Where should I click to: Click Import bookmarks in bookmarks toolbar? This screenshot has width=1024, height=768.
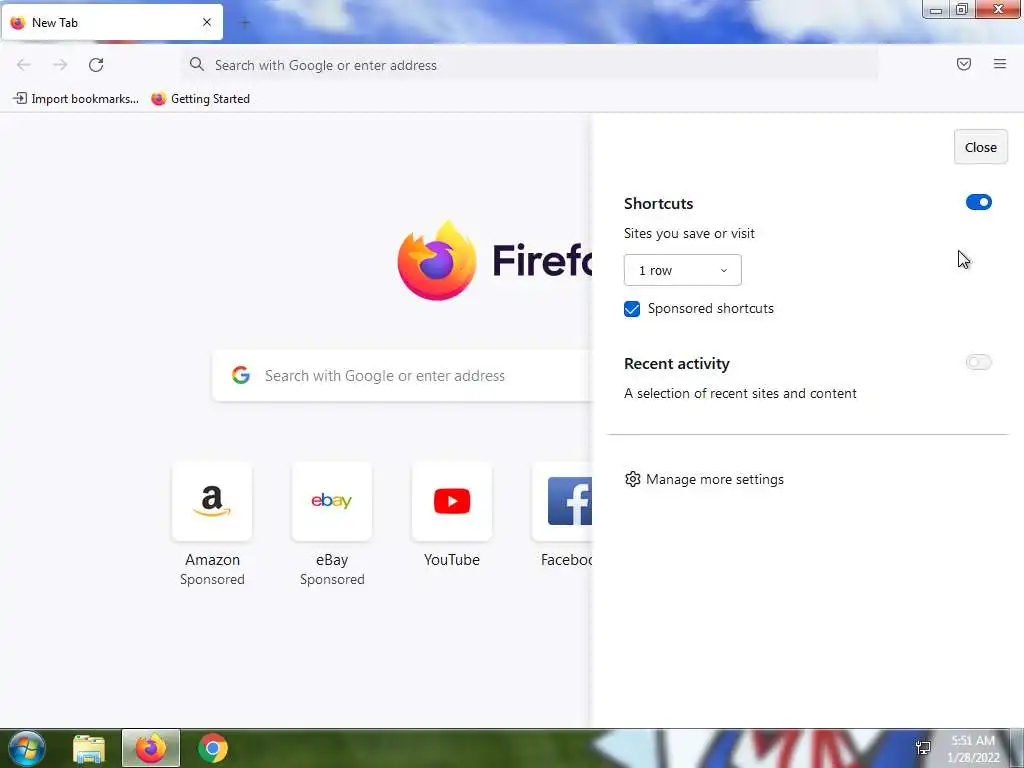[x=76, y=99]
